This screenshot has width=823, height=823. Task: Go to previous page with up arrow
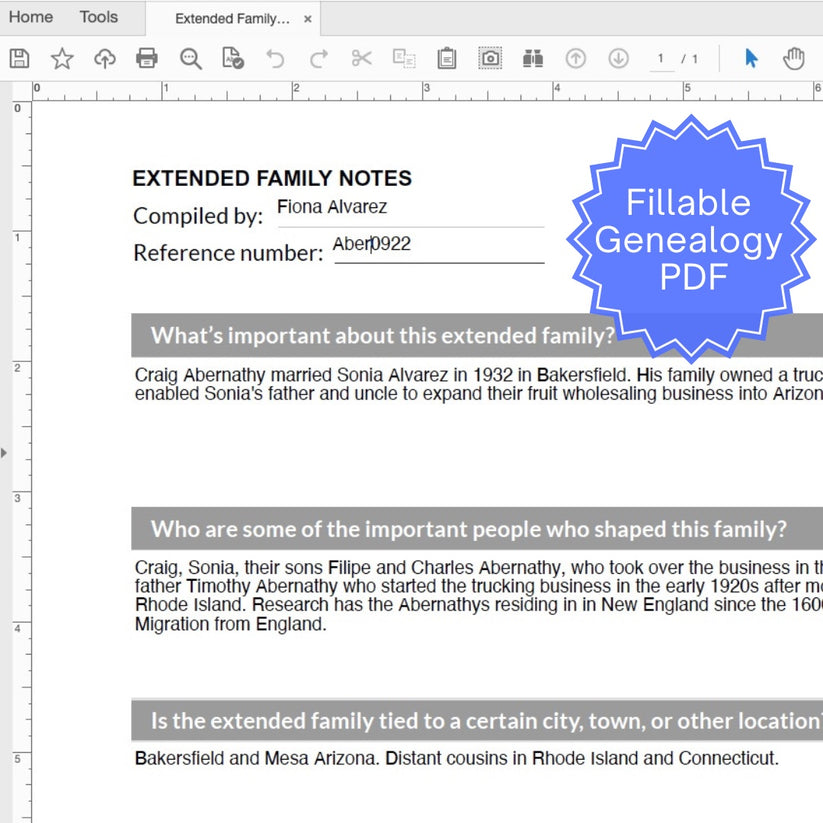point(576,57)
